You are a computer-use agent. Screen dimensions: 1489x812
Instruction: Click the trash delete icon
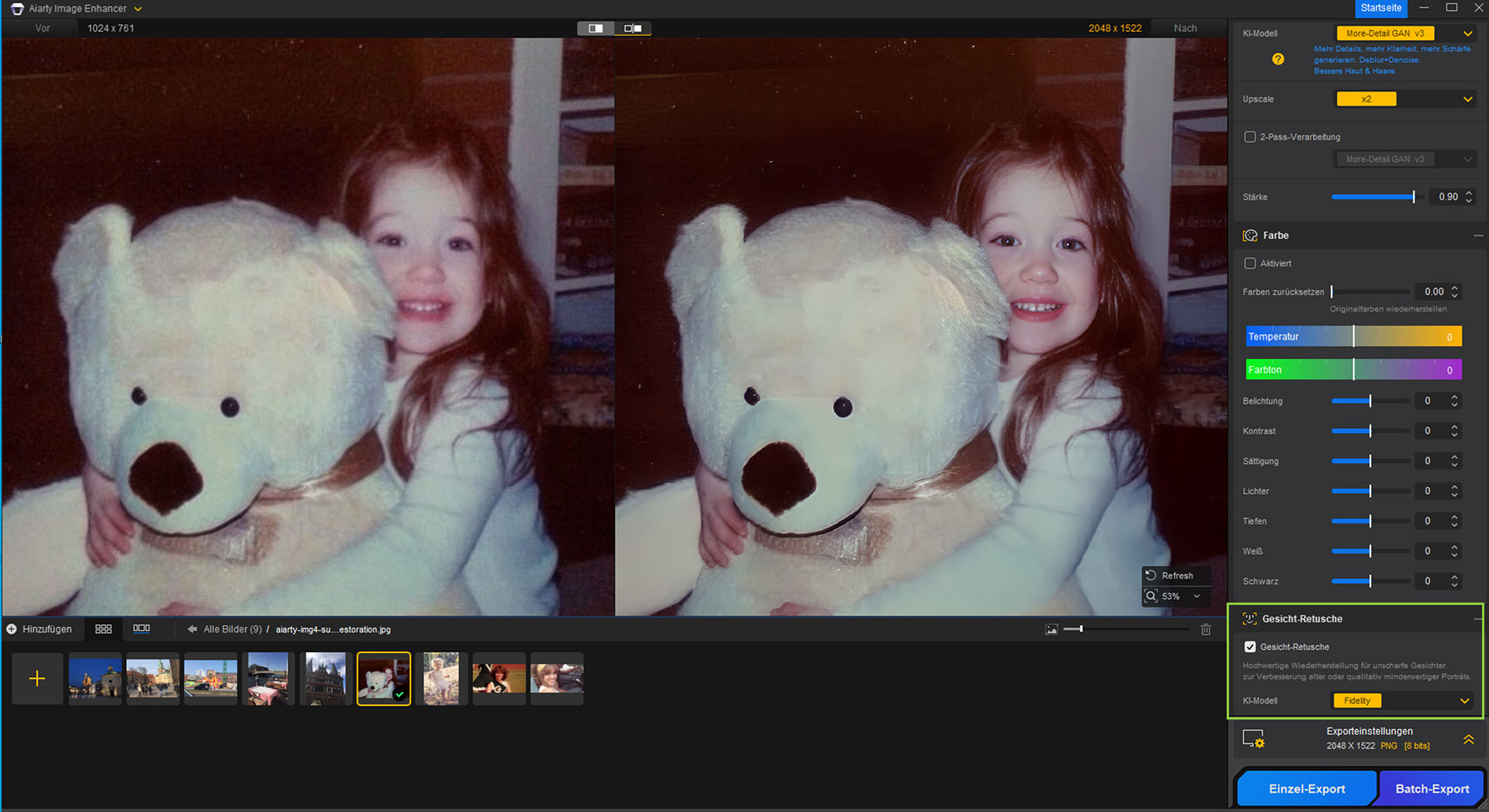click(x=1206, y=629)
